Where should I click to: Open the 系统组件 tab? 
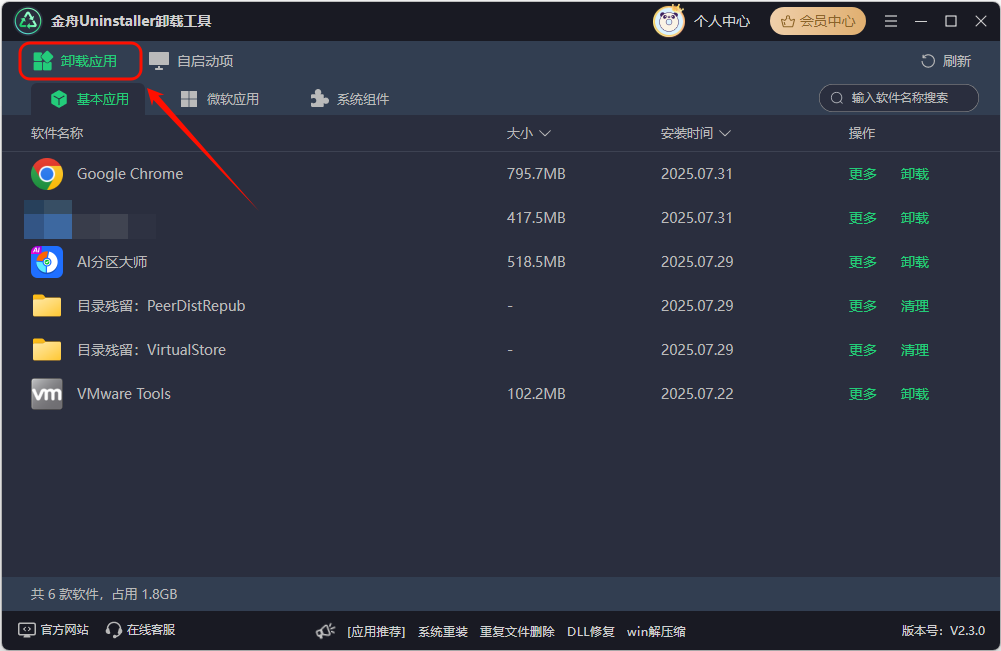tap(350, 99)
